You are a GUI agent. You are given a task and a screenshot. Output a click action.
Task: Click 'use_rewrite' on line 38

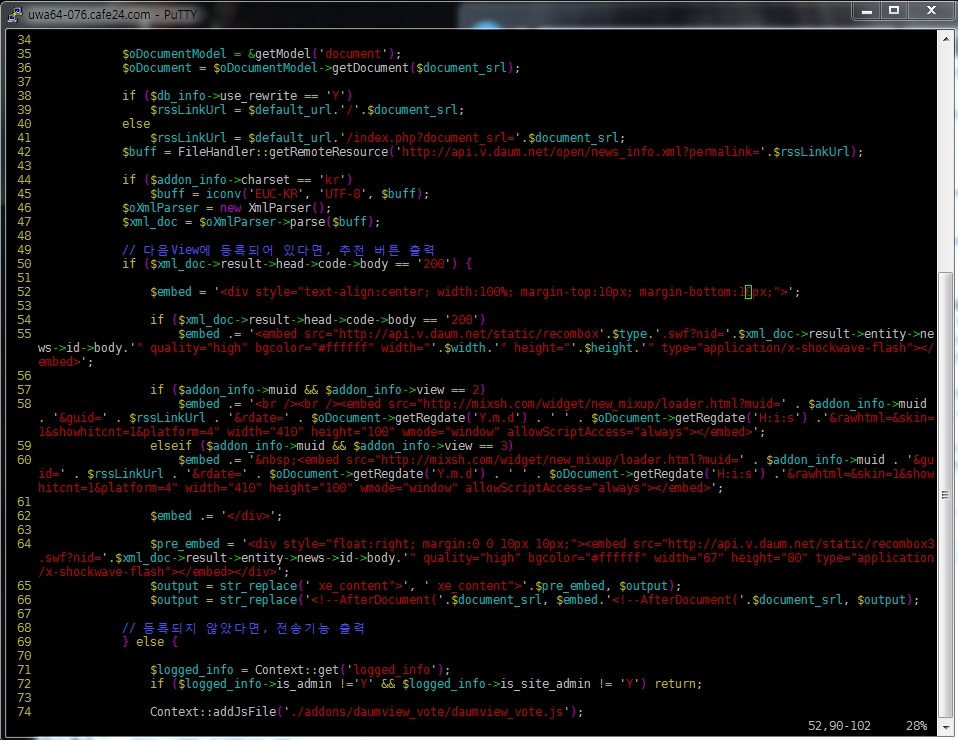[x=258, y=96]
